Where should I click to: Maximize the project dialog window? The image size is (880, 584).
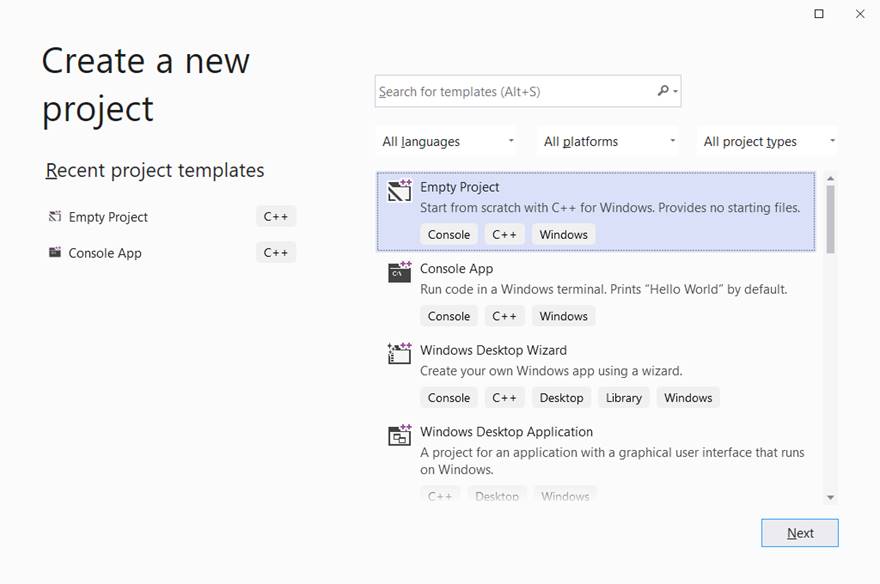tap(819, 14)
